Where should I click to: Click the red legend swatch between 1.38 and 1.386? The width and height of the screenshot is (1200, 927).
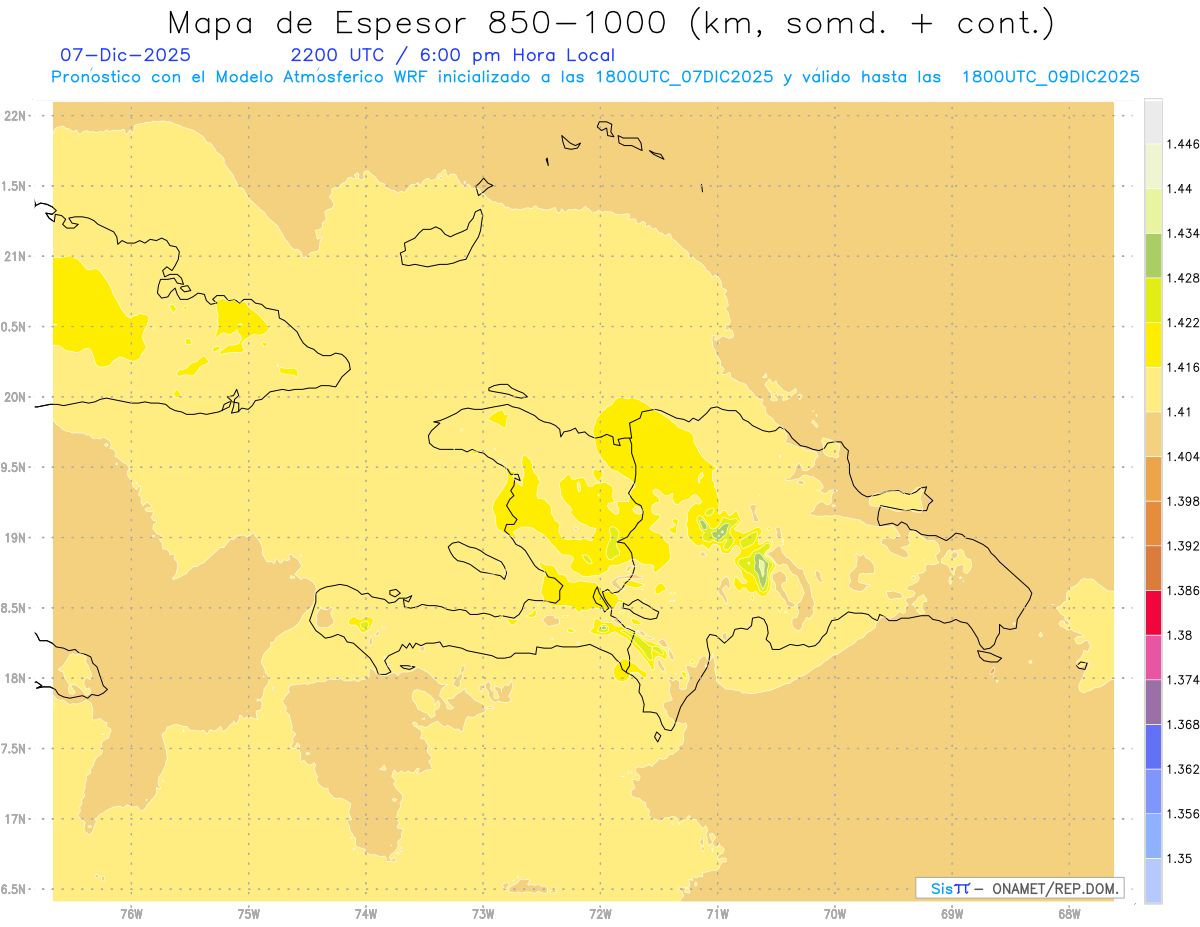(x=1153, y=613)
